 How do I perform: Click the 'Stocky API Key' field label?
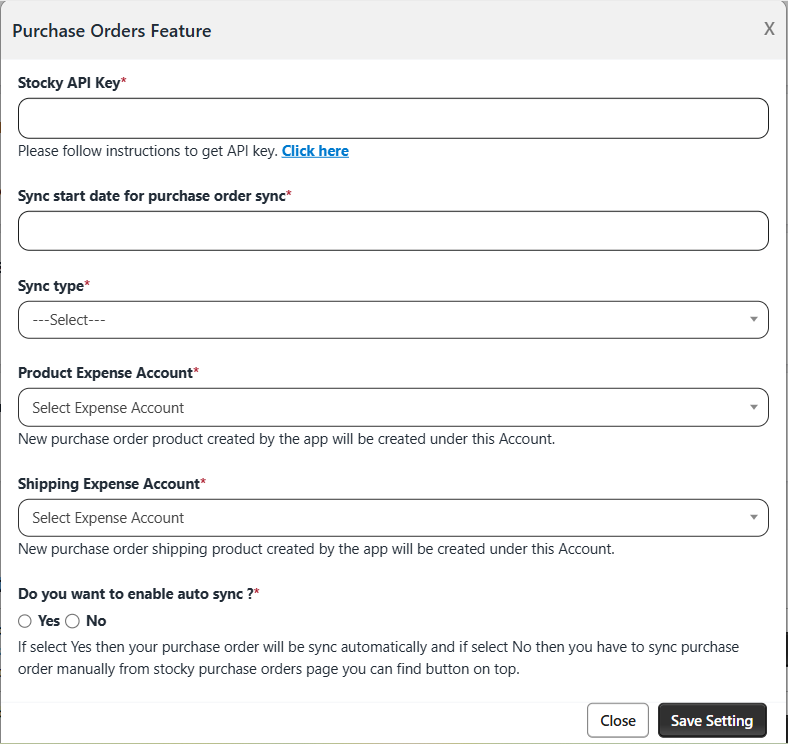69,83
